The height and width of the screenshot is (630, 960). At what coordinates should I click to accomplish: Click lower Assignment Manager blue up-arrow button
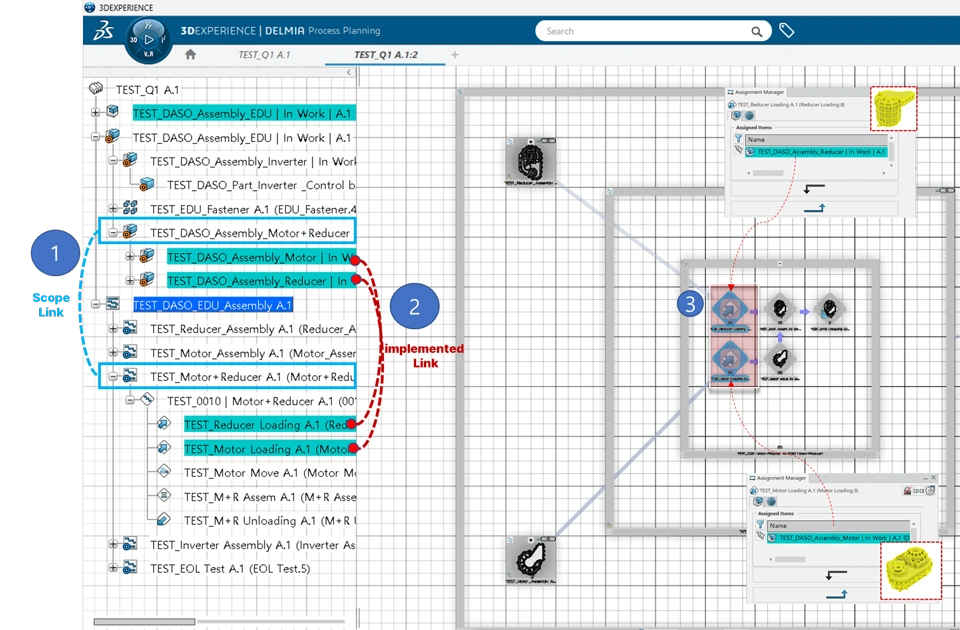[836, 594]
